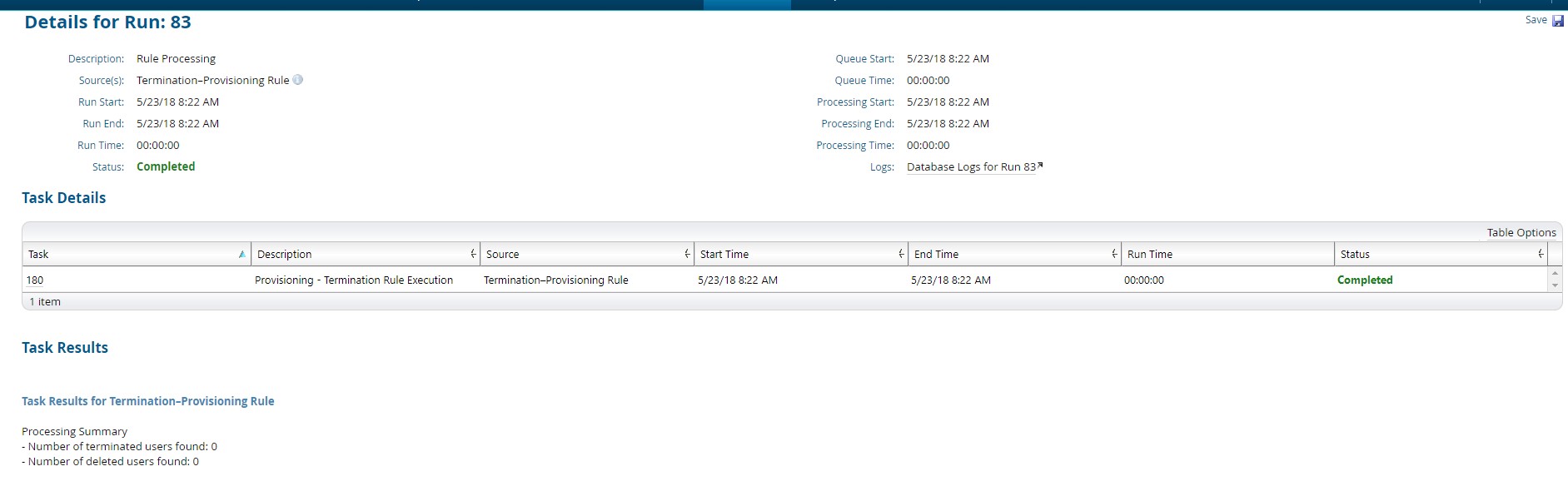Click the sort icon in Description column header
Image resolution: width=1568 pixels, height=496 pixels.
(x=473, y=254)
